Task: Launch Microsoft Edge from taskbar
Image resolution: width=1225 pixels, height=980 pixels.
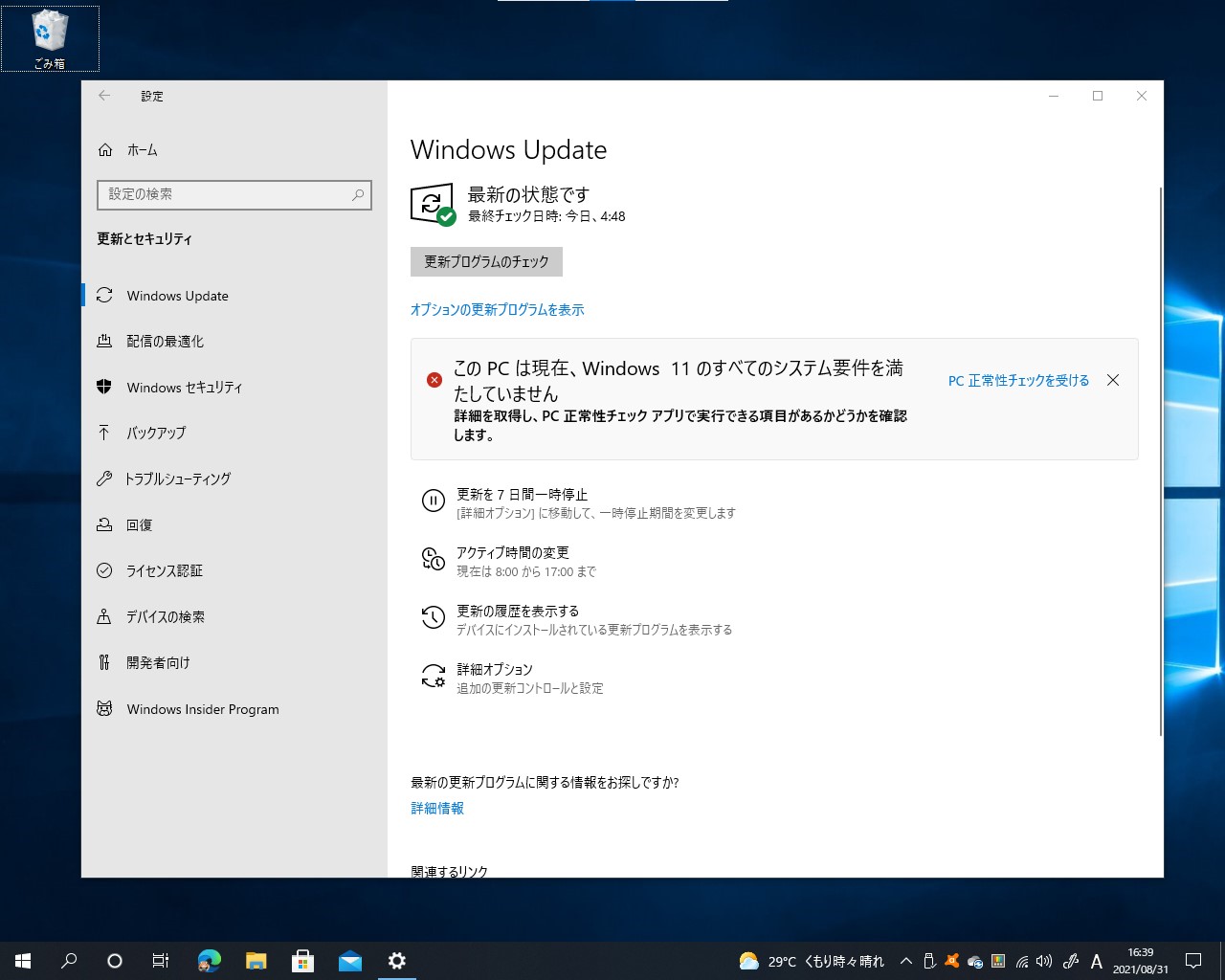Action: [x=209, y=961]
